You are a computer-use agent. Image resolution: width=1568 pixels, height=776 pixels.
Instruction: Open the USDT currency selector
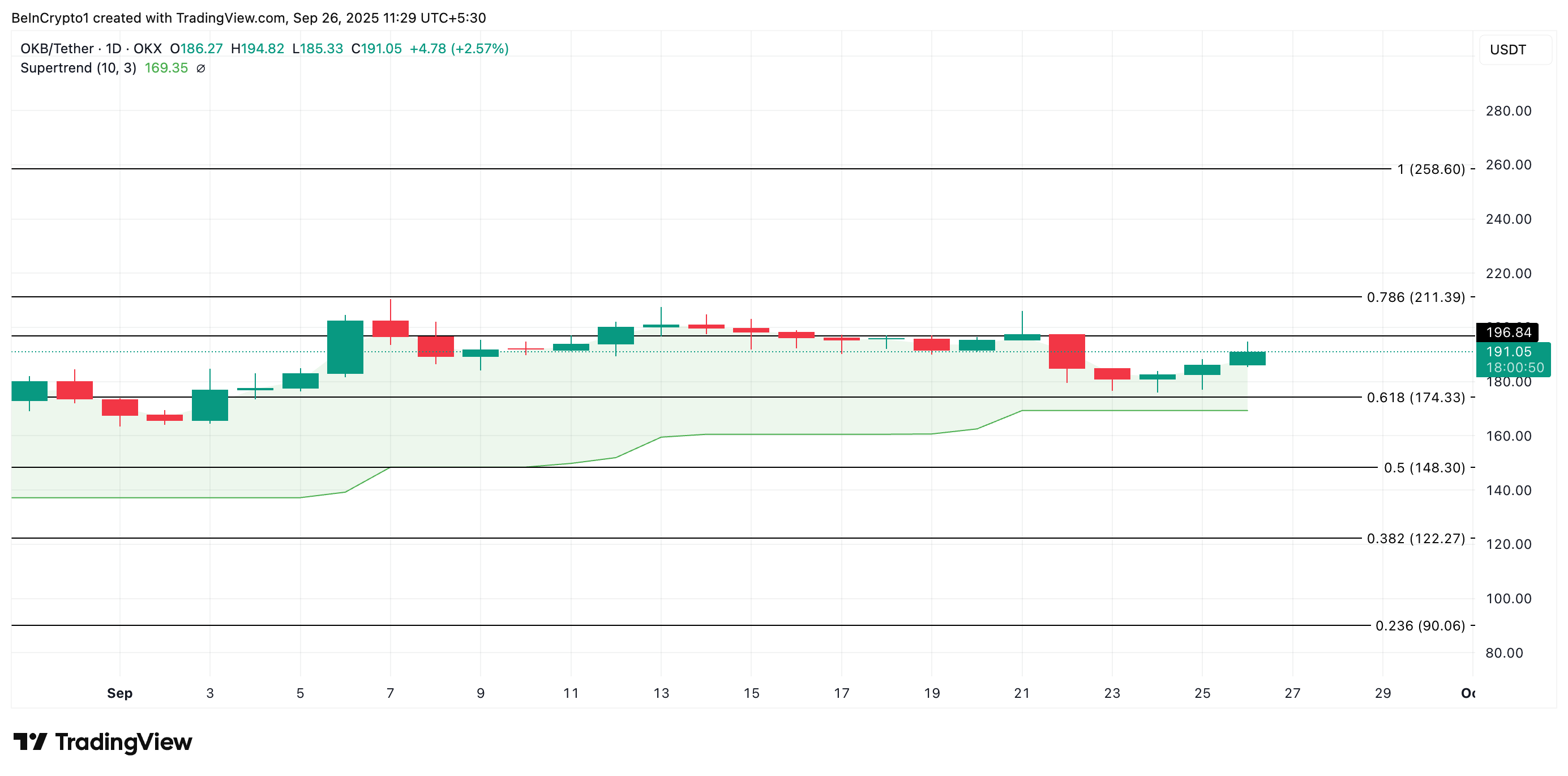(x=1508, y=49)
